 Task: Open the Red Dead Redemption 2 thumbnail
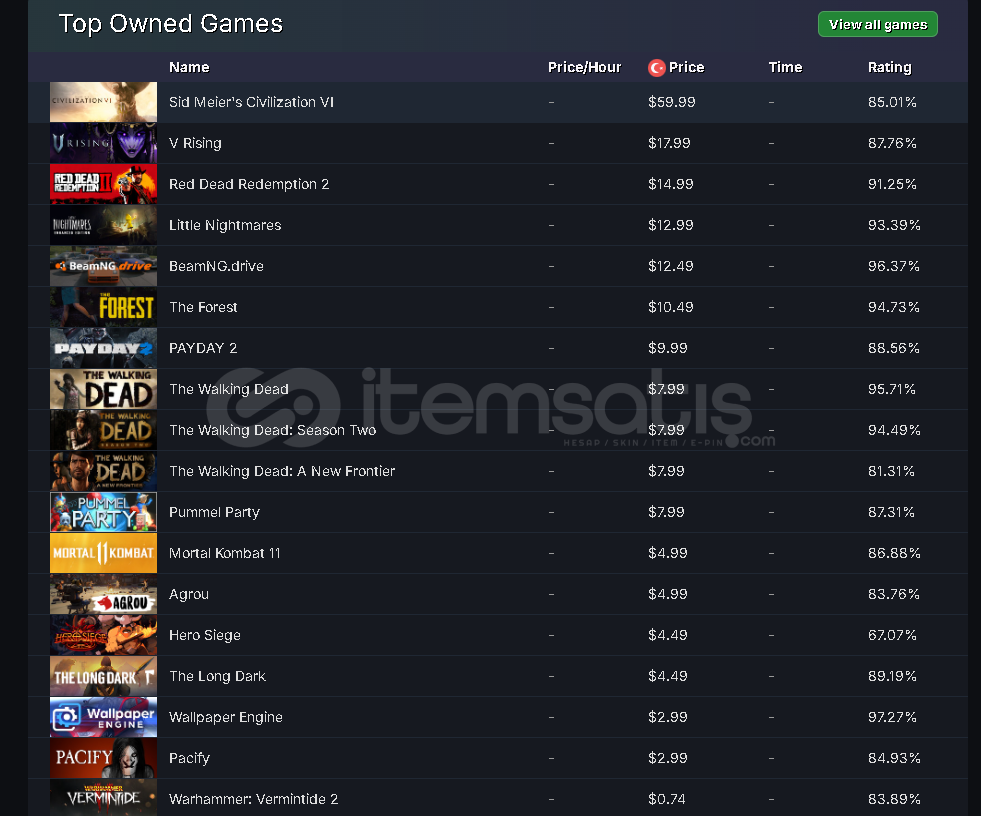pos(103,184)
